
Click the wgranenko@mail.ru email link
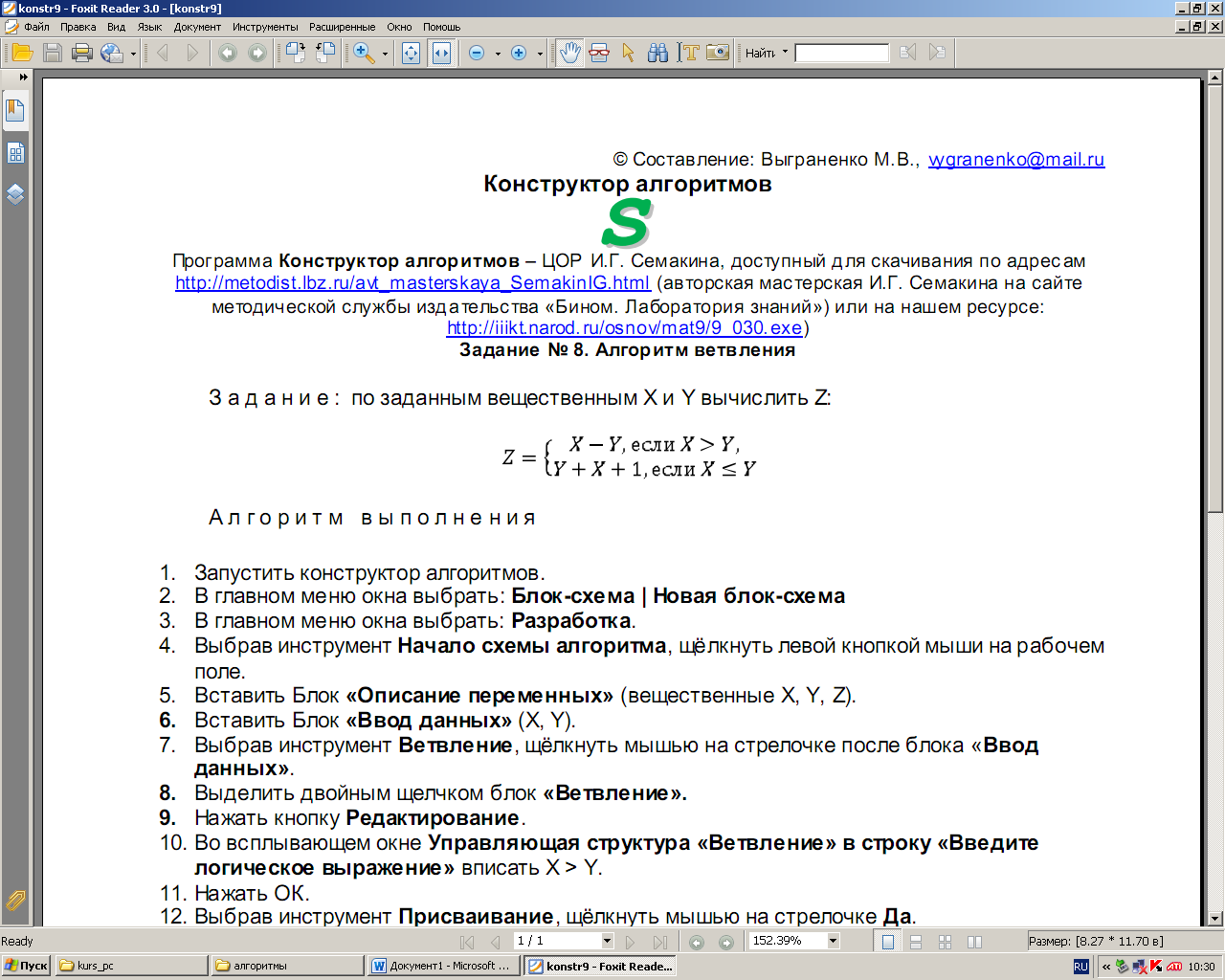pos(1016,160)
